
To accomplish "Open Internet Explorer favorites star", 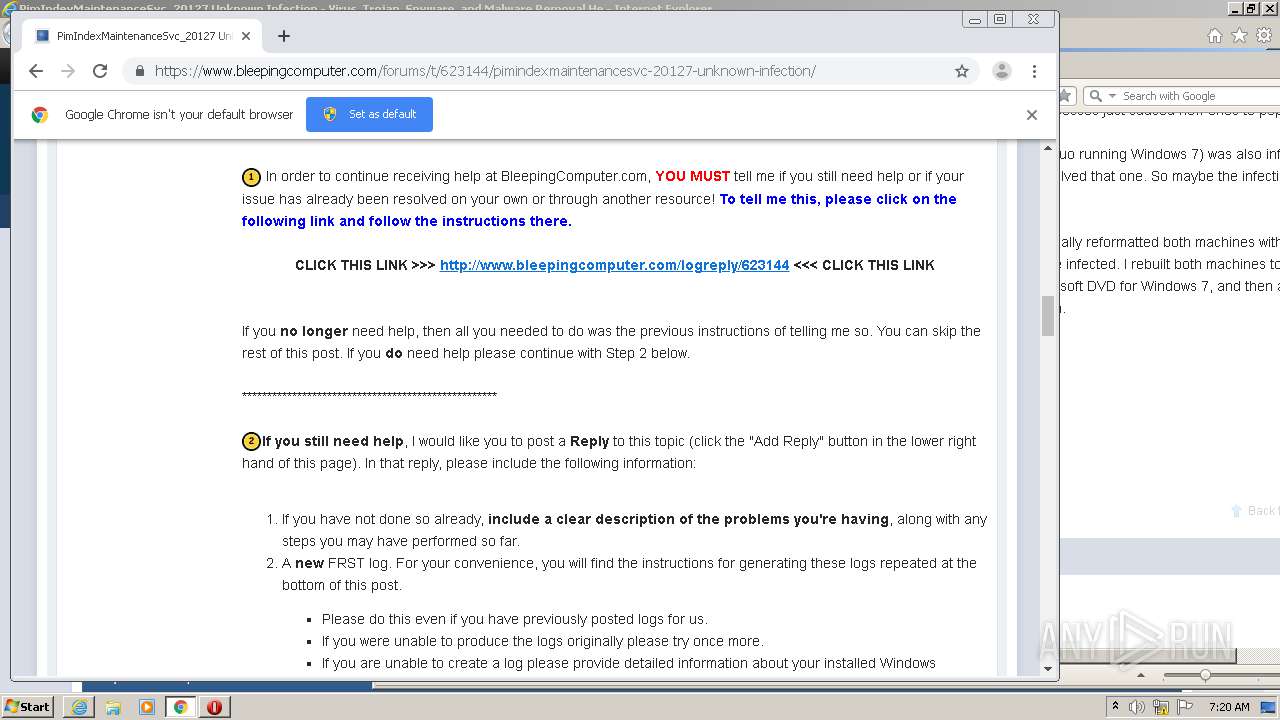I will click(1239, 35).
